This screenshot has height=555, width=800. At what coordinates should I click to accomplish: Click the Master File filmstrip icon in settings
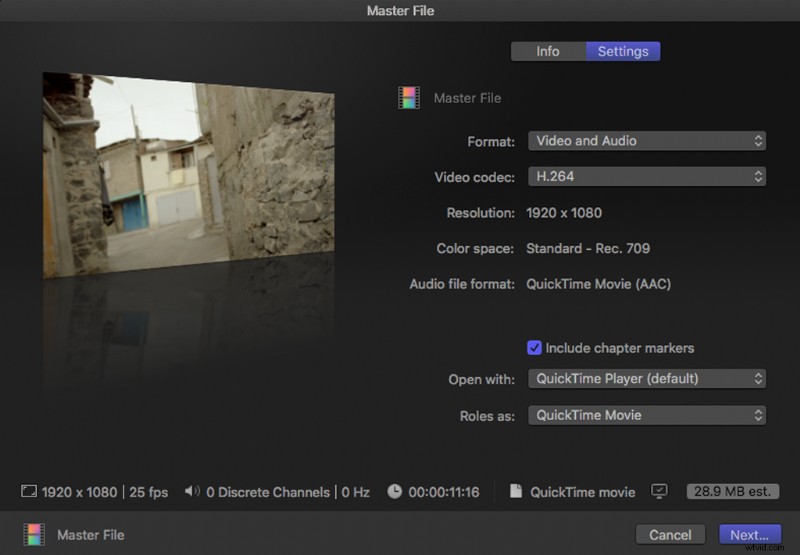coord(409,98)
